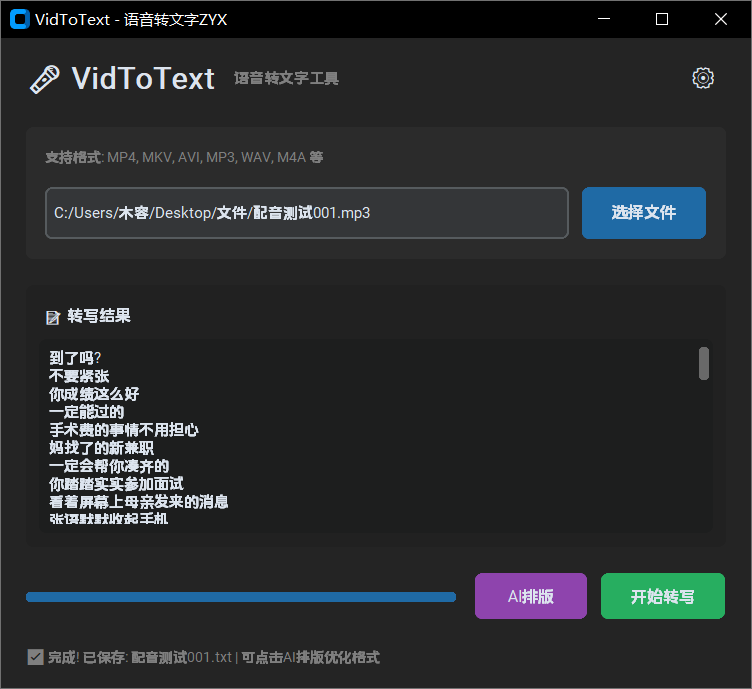Click the 支持格式 supported formats line
Image resolution: width=752 pixels, height=689 pixels.
click(184, 157)
